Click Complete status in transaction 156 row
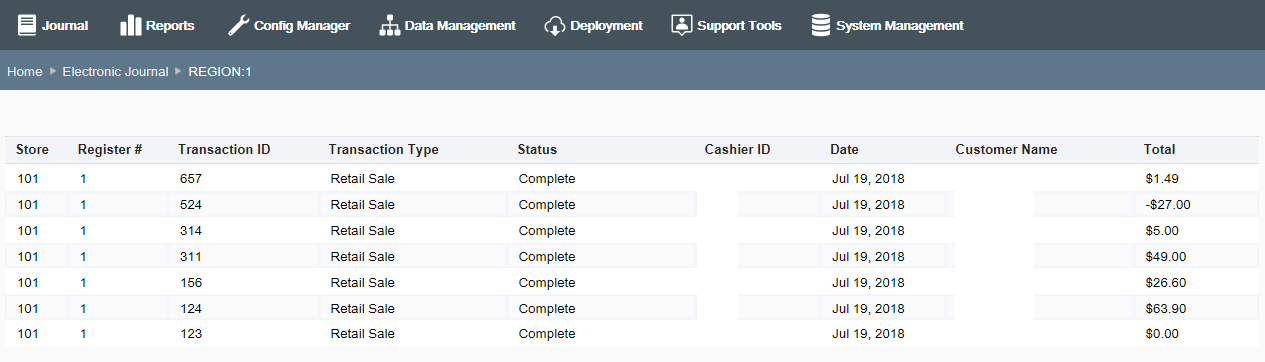Viewport: 1265px width, 362px height. tap(547, 283)
